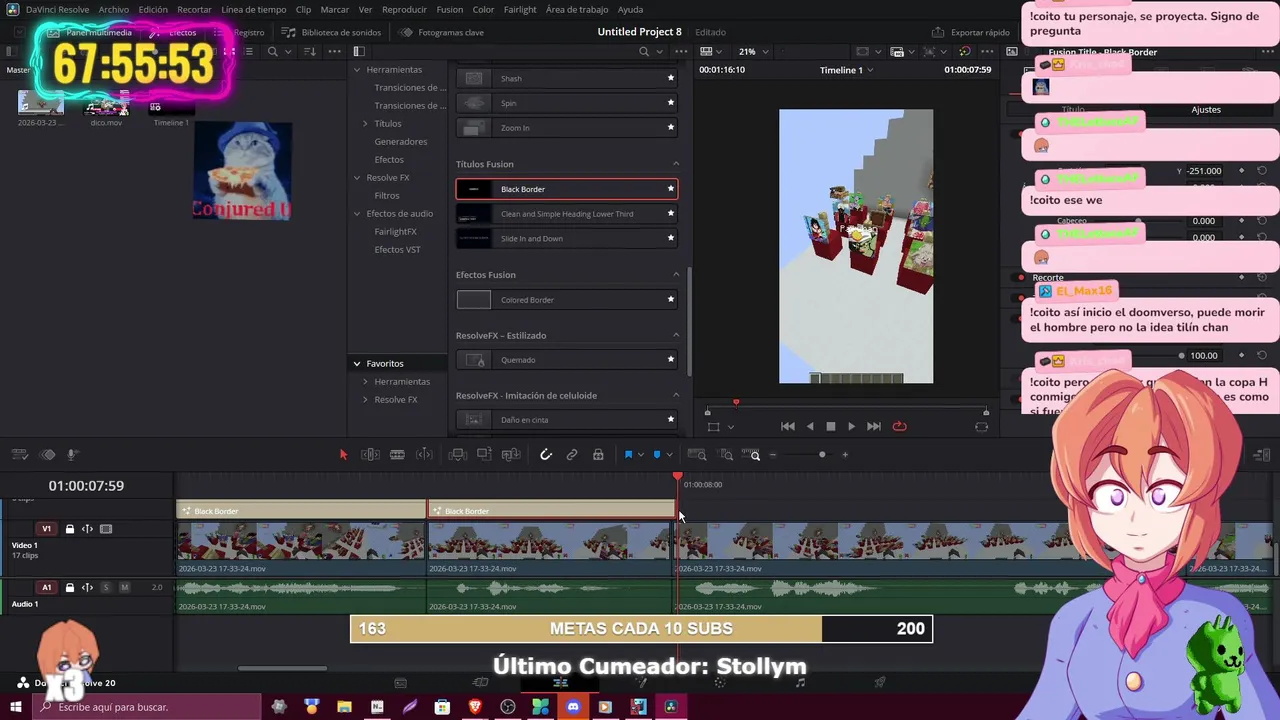Click the Full Extent Zoom icon

pos(699,455)
